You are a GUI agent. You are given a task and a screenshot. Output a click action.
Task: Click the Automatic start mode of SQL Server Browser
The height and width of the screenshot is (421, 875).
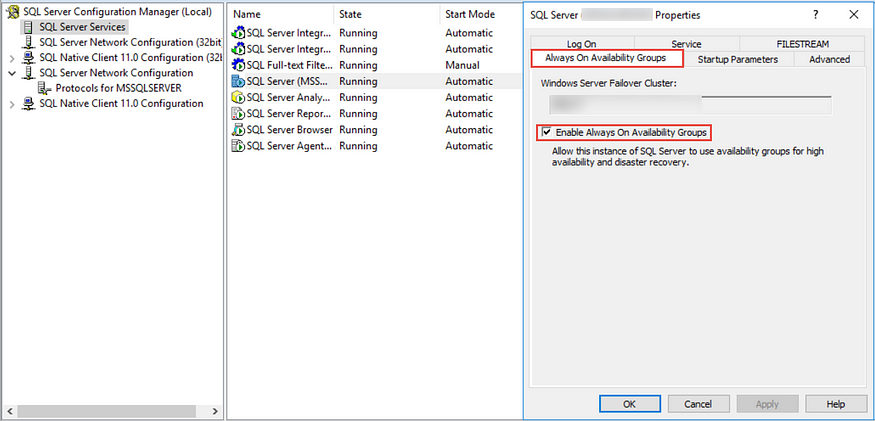click(469, 130)
